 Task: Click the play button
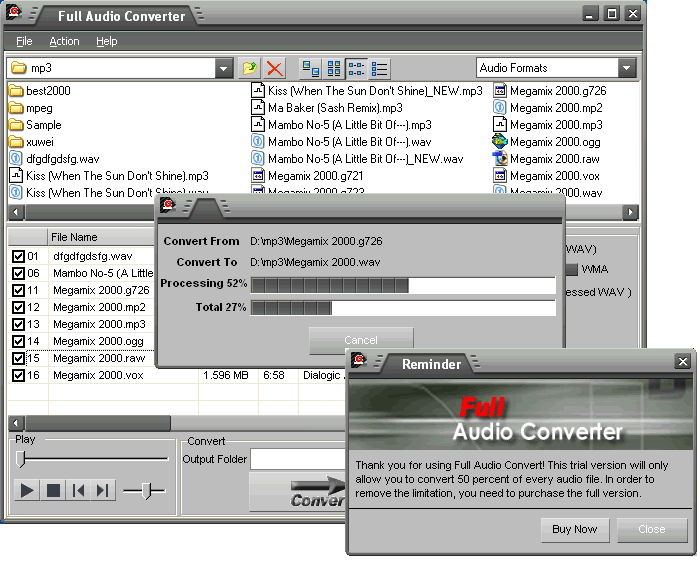pyautogui.click(x=27, y=491)
